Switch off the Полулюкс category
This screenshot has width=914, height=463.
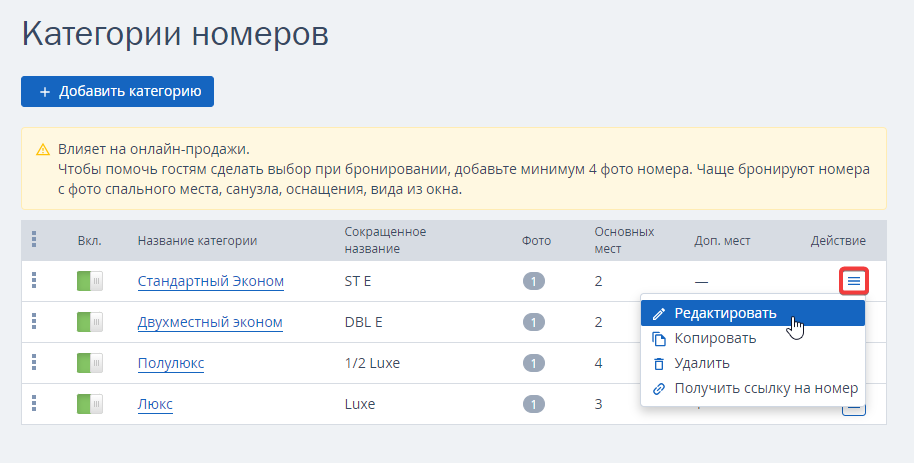[90, 363]
